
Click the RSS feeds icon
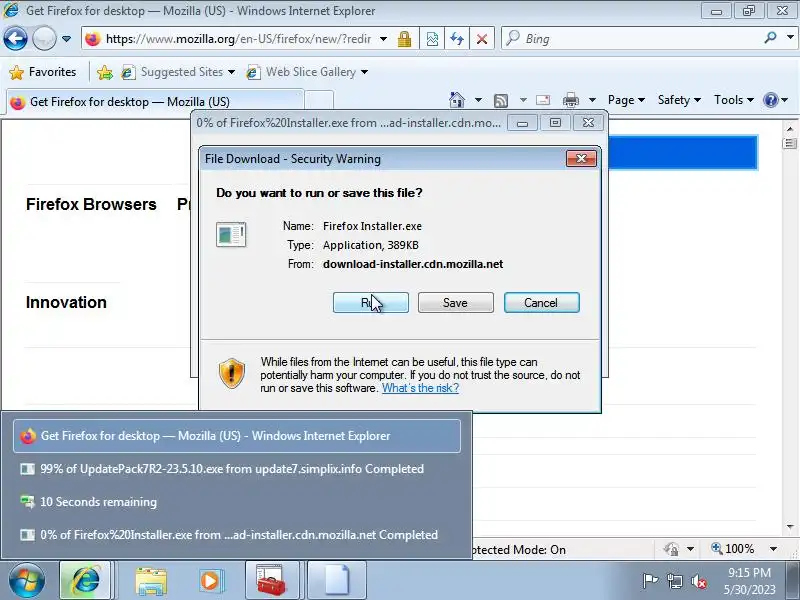click(501, 101)
